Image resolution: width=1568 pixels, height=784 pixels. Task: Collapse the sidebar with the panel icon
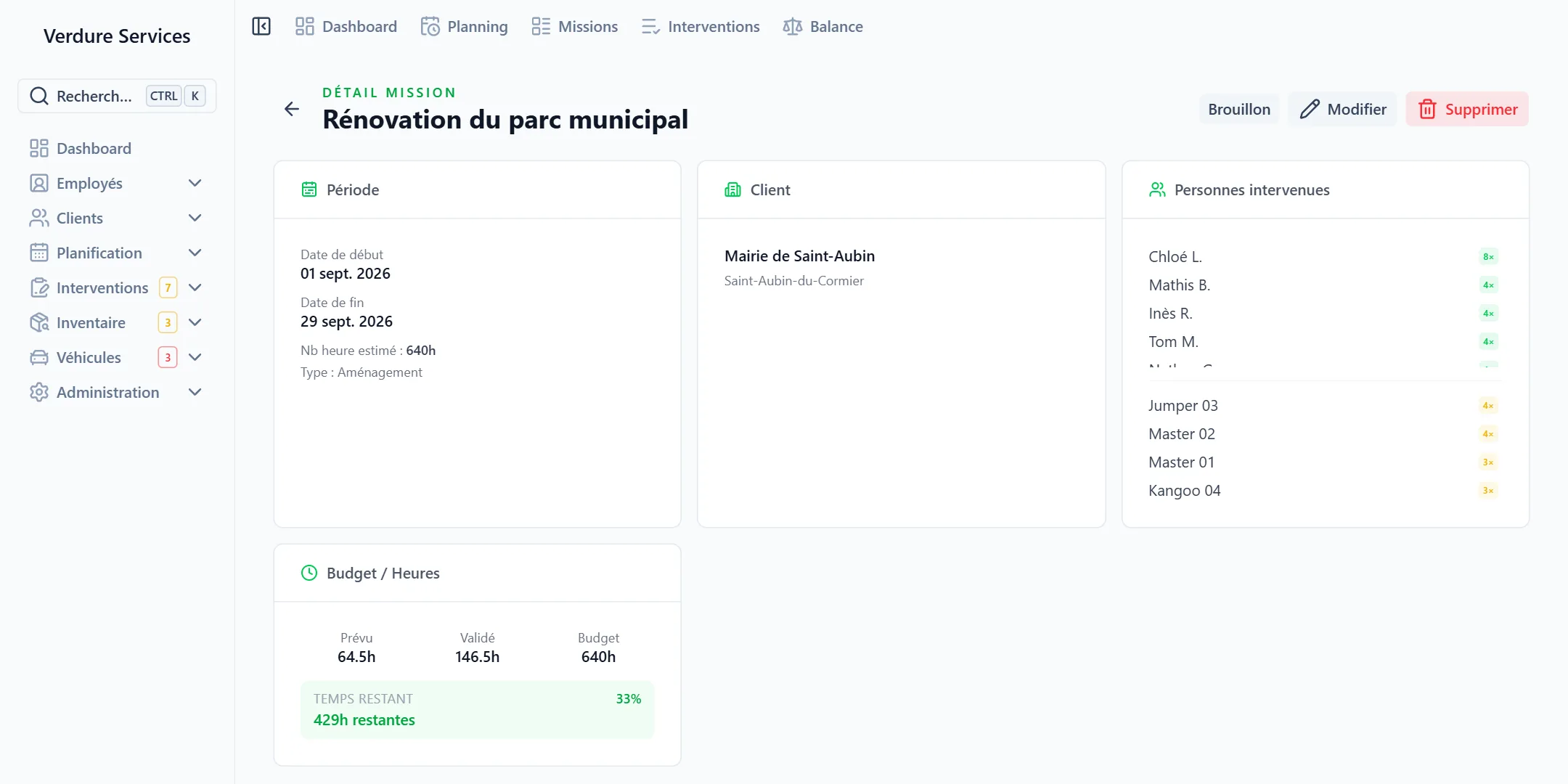click(261, 27)
